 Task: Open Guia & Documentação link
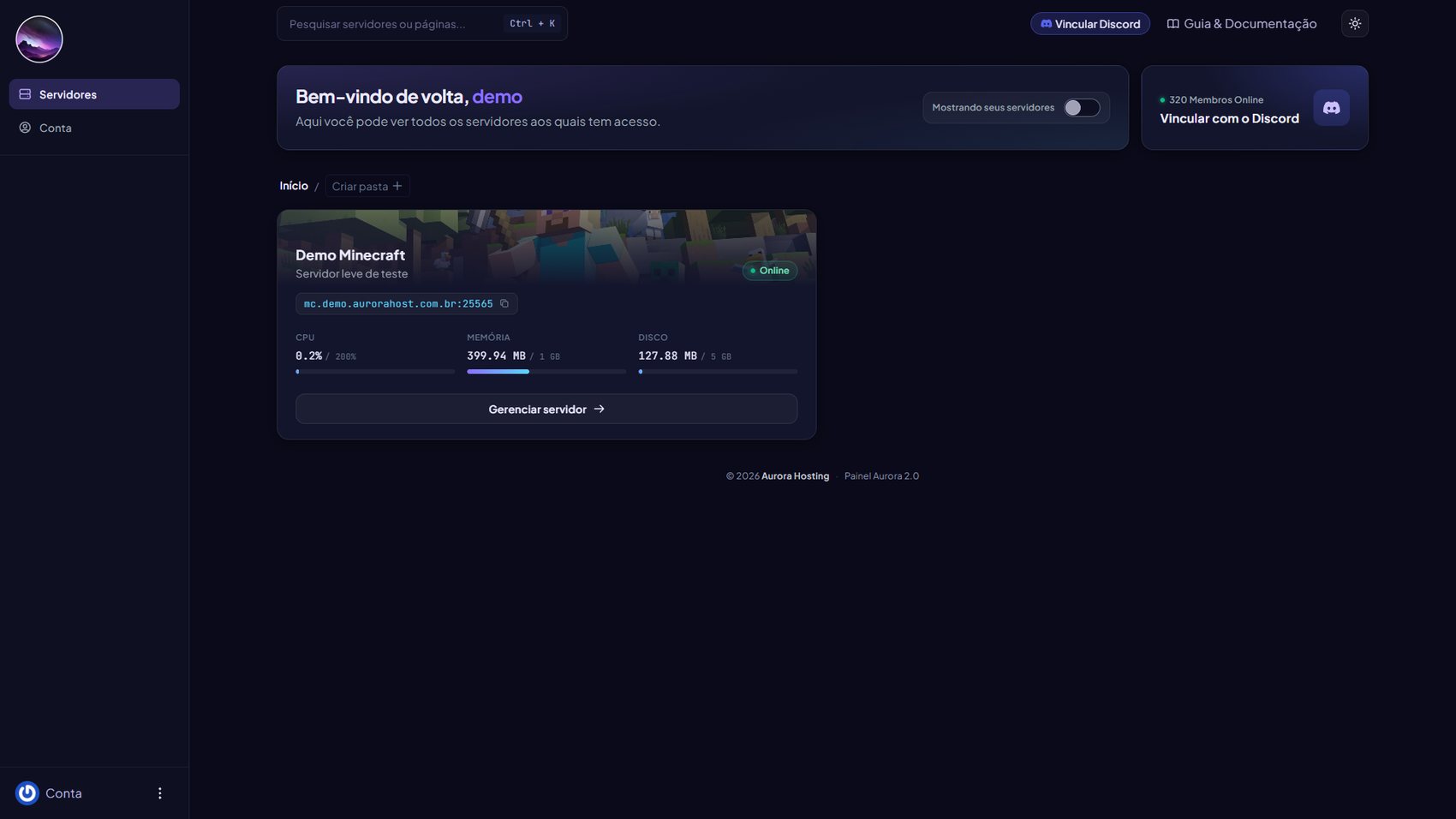pyautogui.click(x=1241, y=24)
